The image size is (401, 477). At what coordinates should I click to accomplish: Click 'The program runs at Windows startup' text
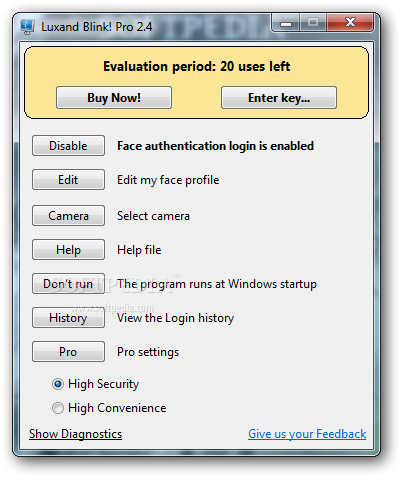click(217, 284)
